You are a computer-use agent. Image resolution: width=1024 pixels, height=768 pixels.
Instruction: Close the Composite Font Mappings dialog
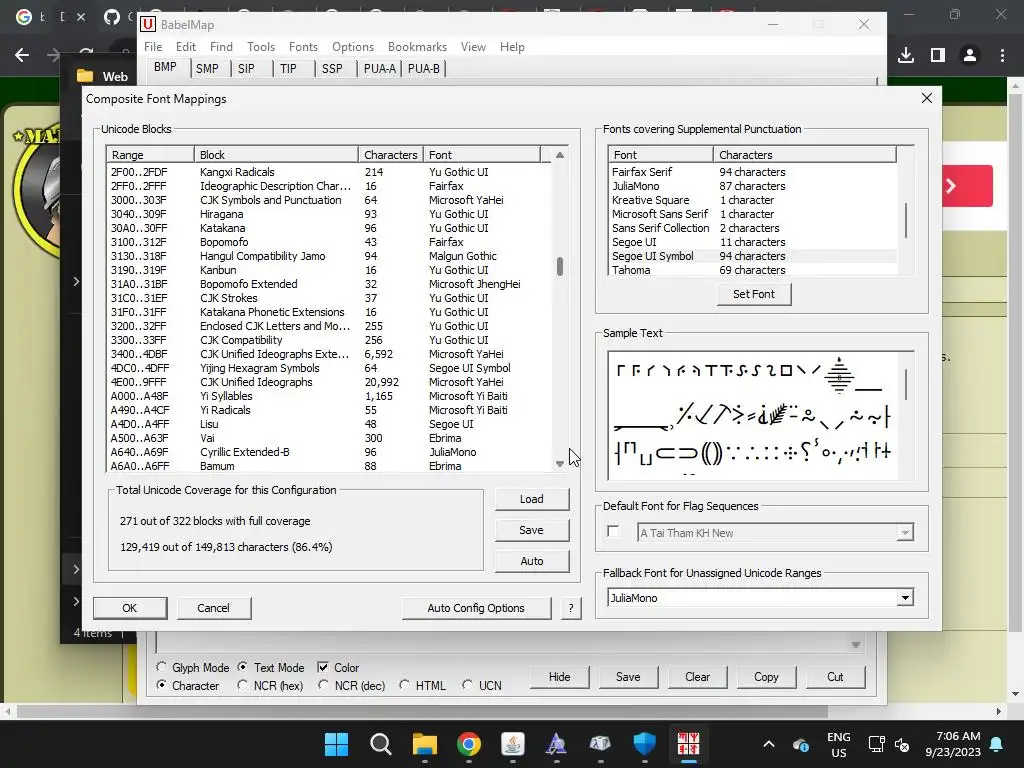click(x=927, y=98)
